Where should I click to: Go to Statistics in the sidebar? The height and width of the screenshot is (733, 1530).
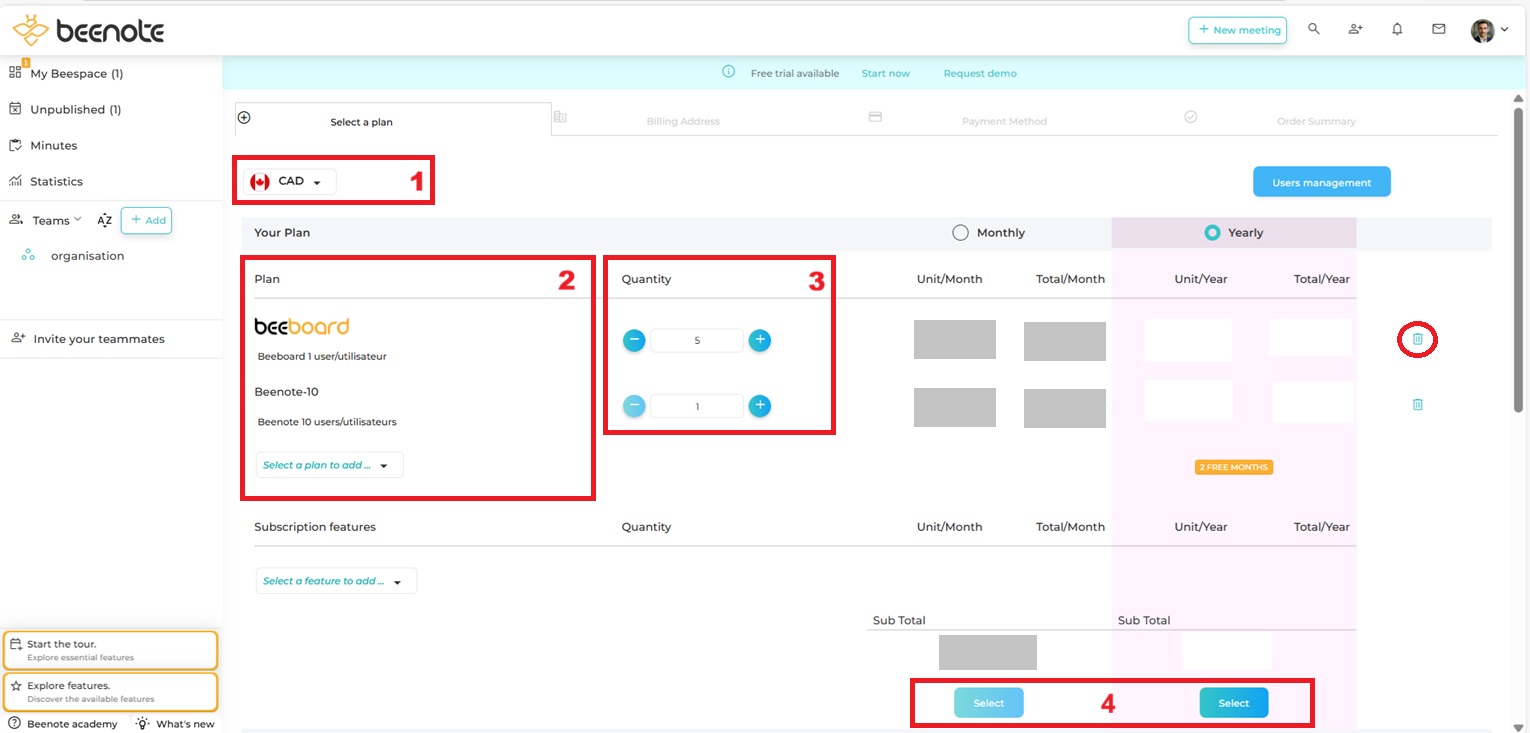tap(56, 182)
